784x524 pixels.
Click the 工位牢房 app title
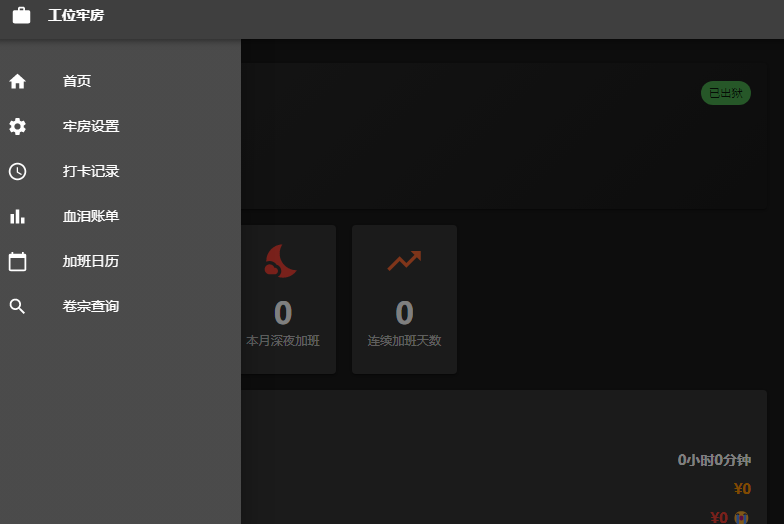pos(76,16)
